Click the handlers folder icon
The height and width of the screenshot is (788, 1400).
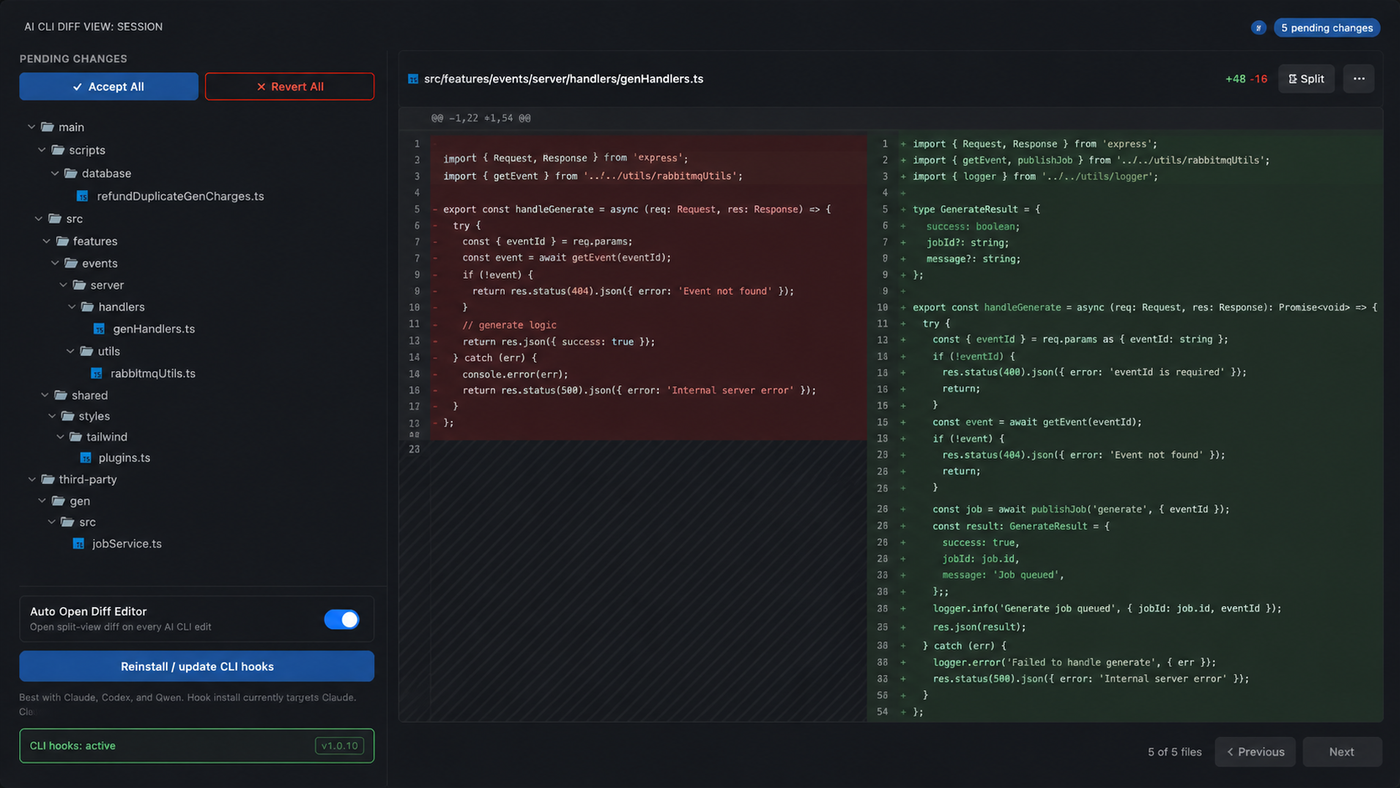pos(87,307)
